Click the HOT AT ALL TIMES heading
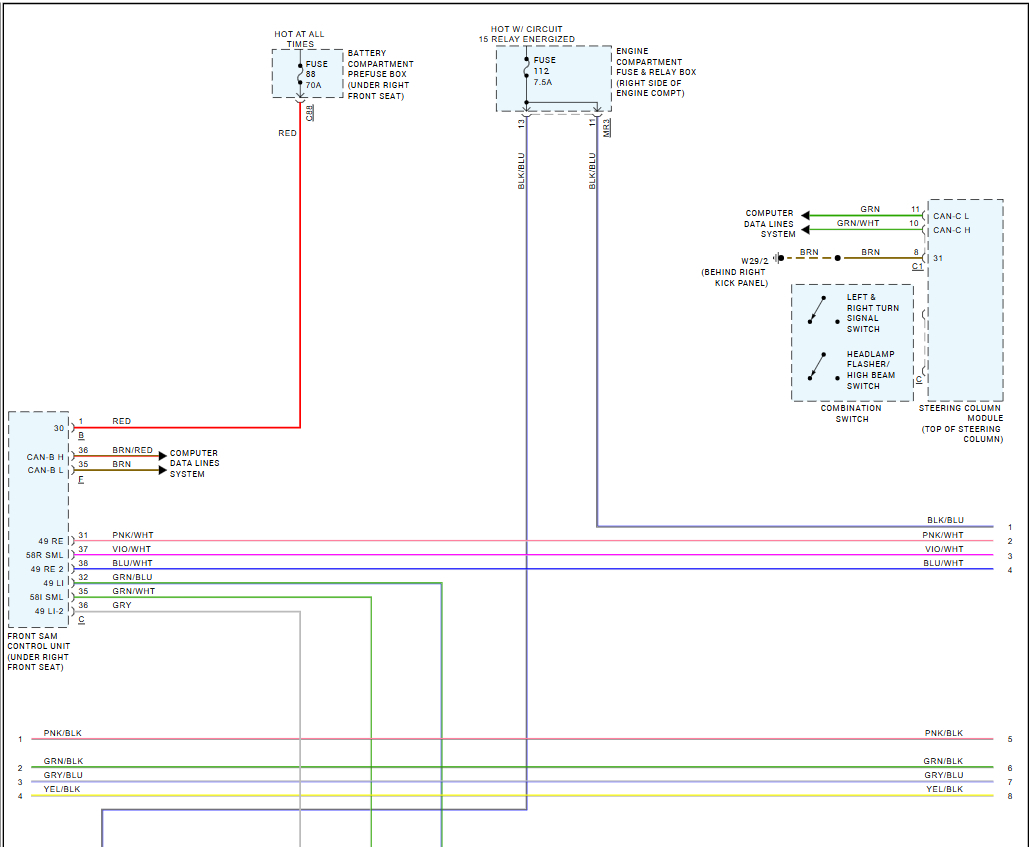The width and height of the screenshot is (1029, 847). point(300,39)
